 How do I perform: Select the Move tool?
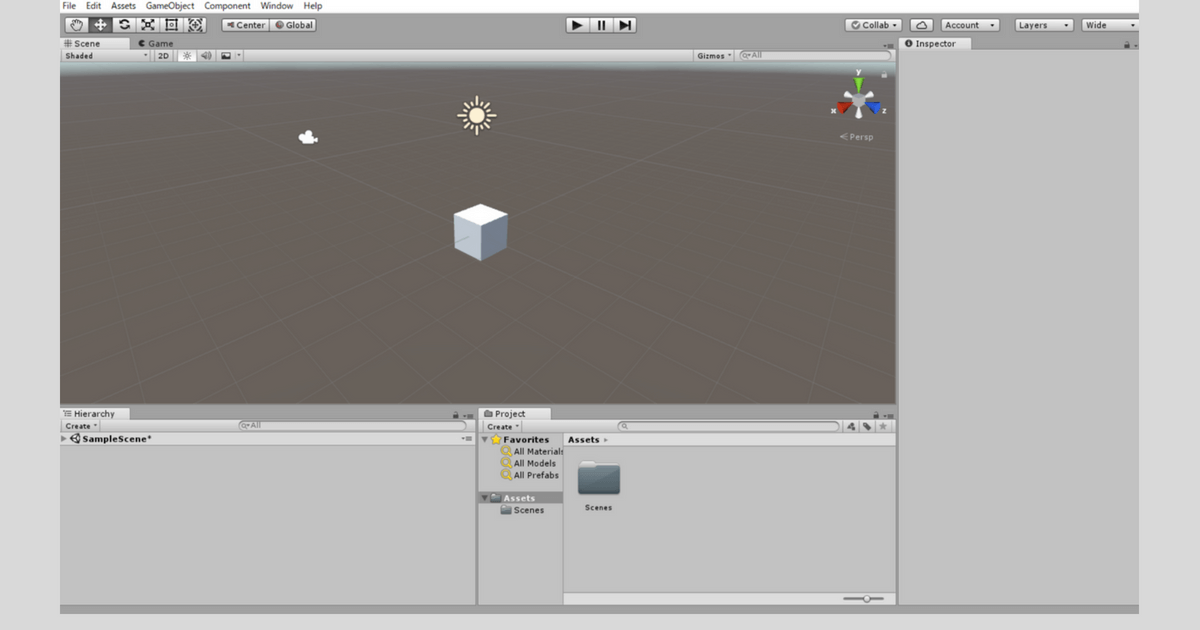pyautogui.click(x=99, y=25)
